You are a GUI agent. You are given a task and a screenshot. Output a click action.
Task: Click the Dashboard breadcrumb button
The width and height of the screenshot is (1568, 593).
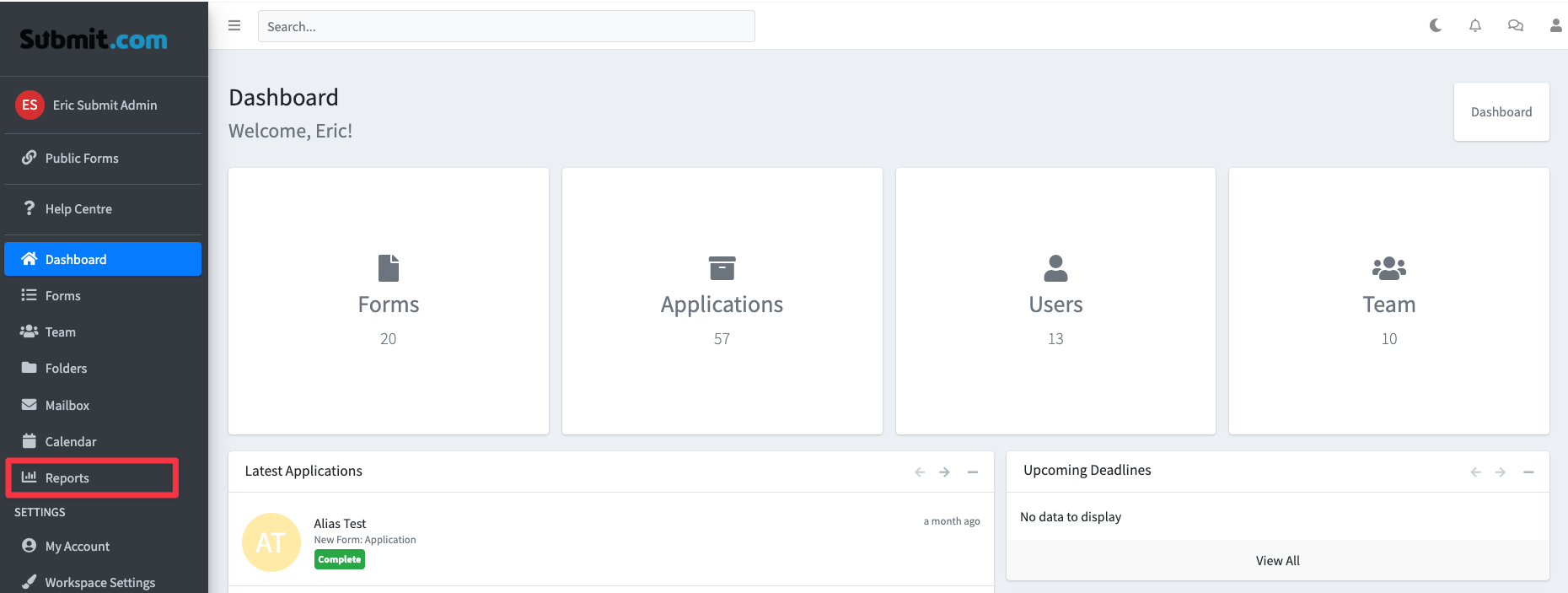1501,112
